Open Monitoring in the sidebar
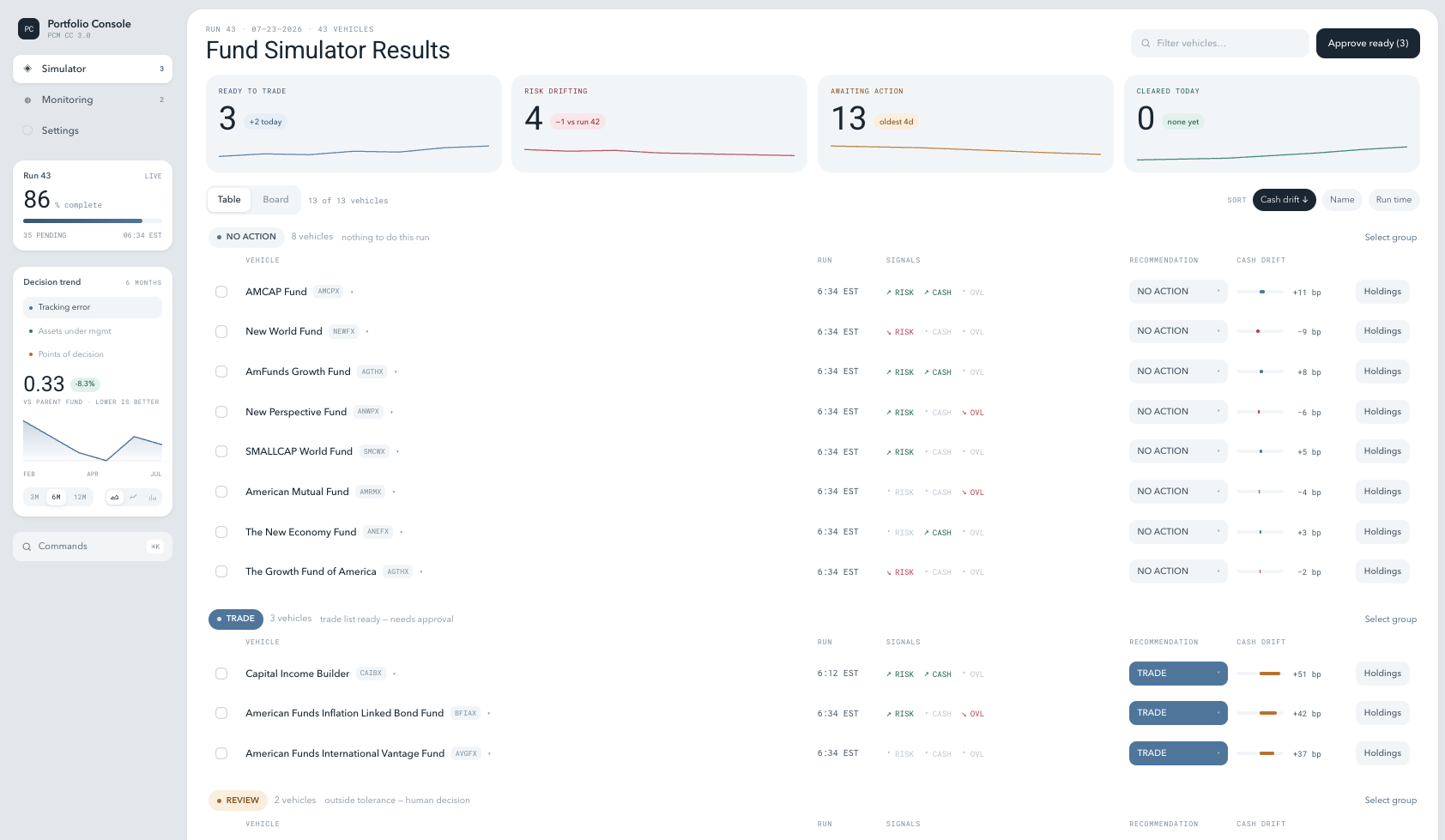Image resolution: width=1445 pixels, height=840 pixels. [x=93, y=100]
